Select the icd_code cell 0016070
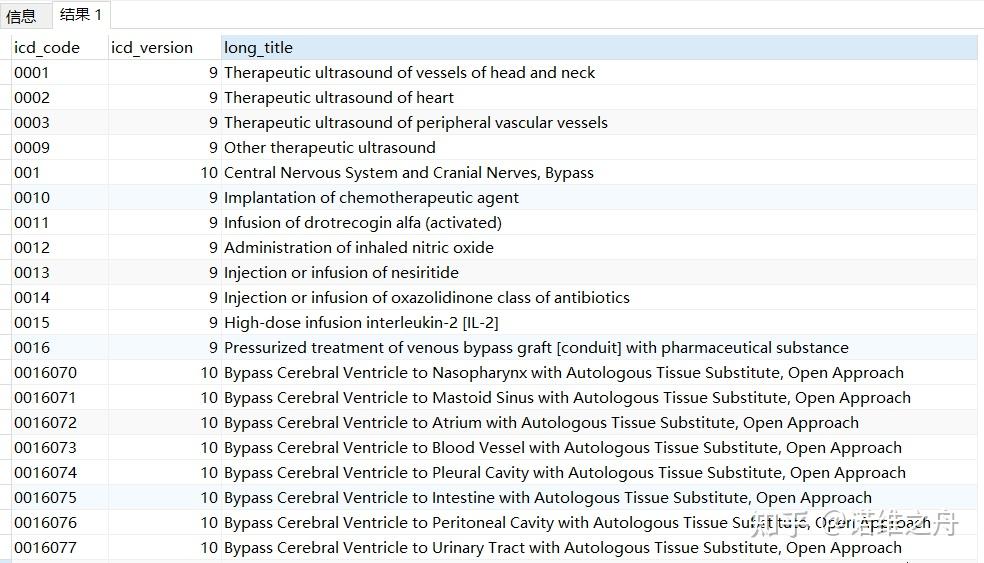984x563 pixels. (x=45, y=372)
